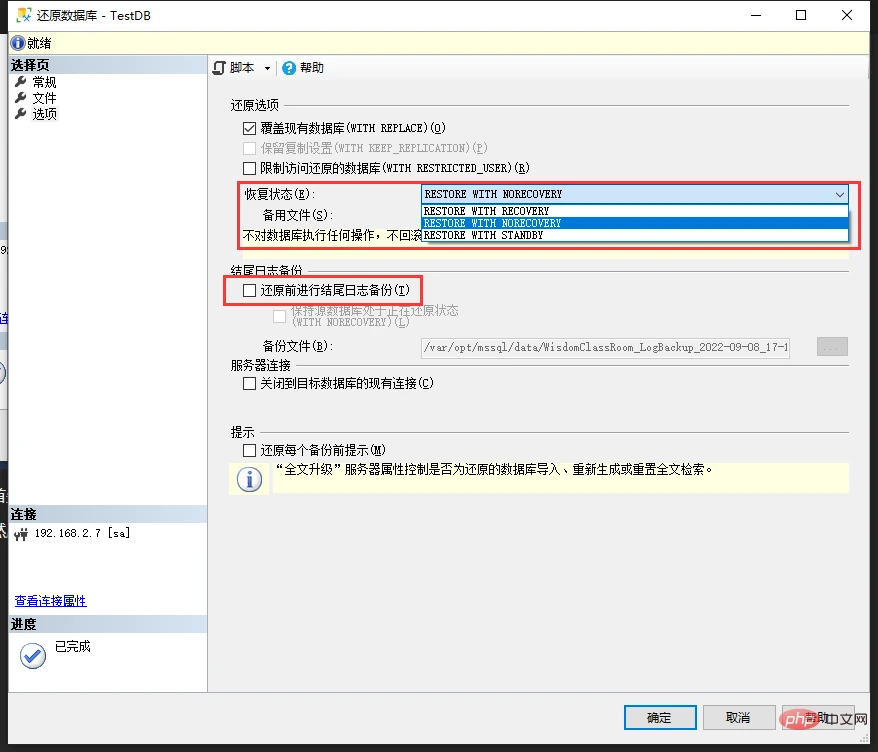This screenshot has width=878, height=752.
Task: Open 查看连接属性 link
Action: click(x=50, y=601)
